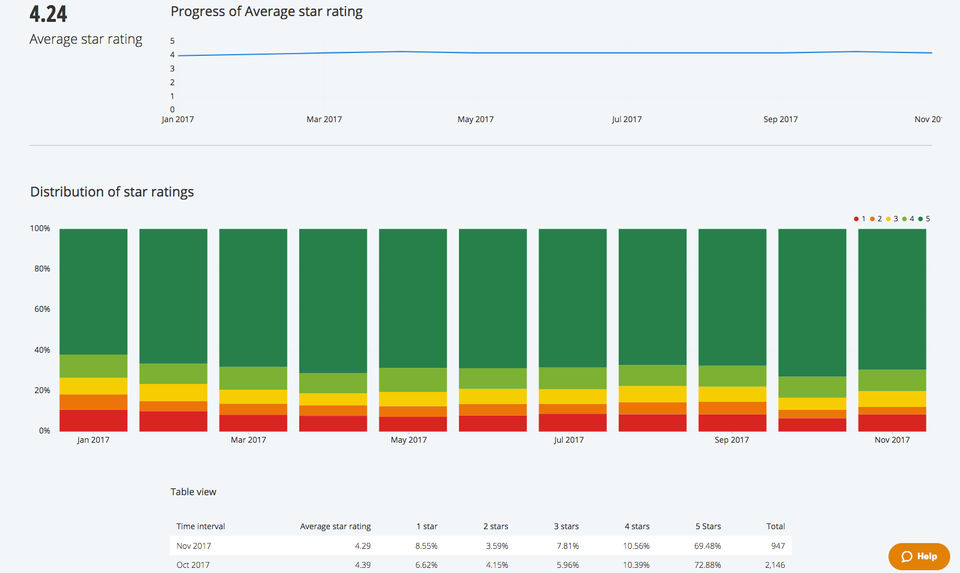Toggle the 1-star red legend dot
The height and width of the screenshot is (573, 960).
point(856,217)
